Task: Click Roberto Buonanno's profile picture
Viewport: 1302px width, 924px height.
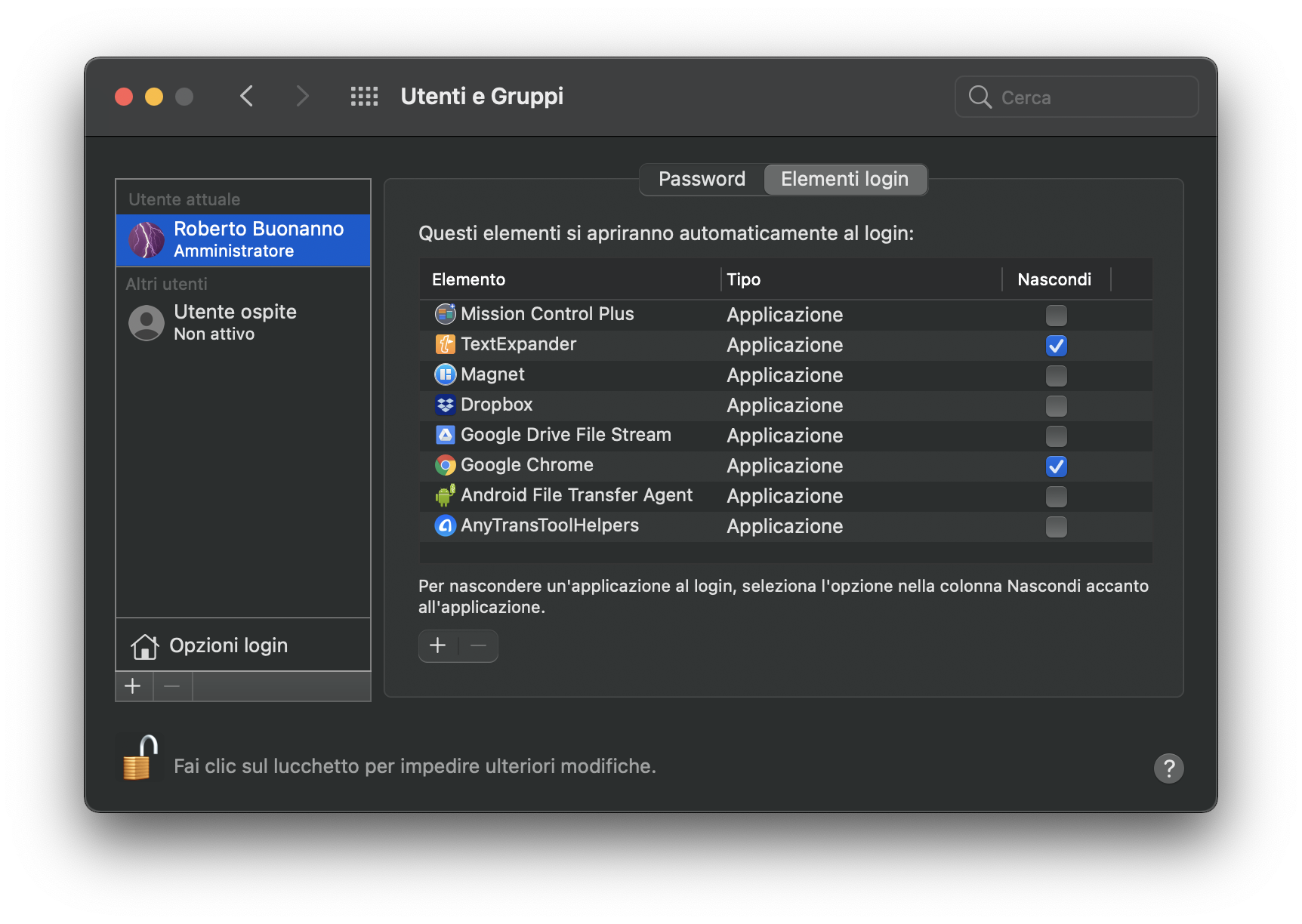Action: point(147,240)
